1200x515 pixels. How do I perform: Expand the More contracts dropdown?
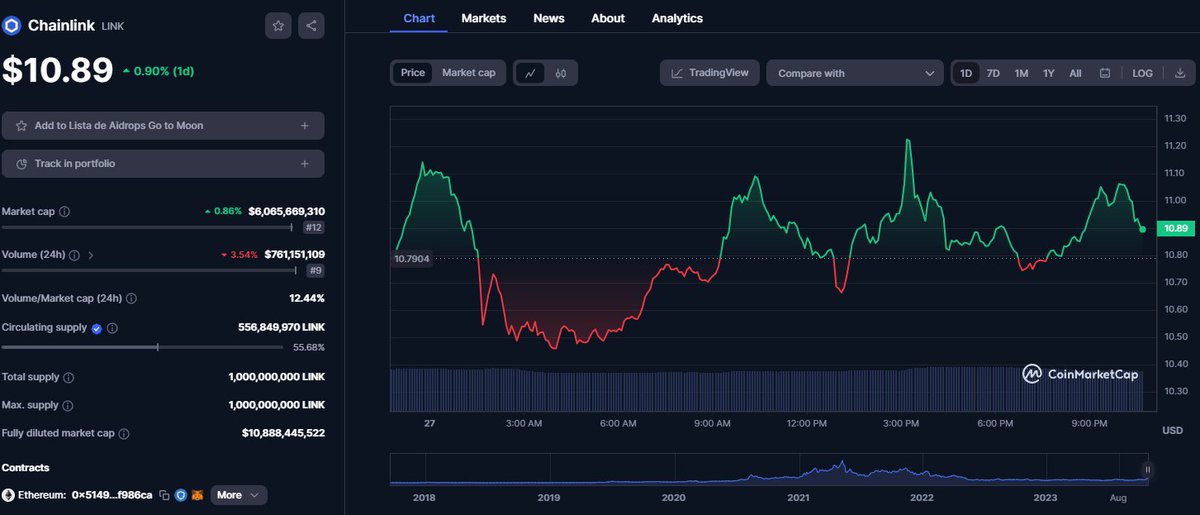point(238,495)
